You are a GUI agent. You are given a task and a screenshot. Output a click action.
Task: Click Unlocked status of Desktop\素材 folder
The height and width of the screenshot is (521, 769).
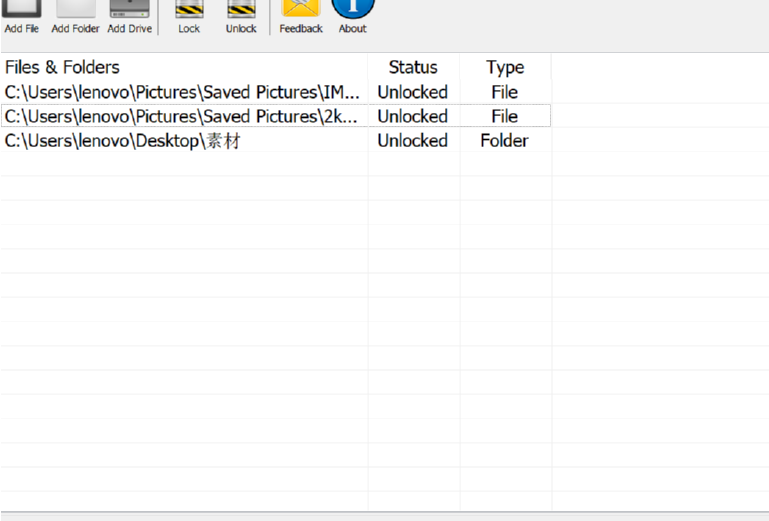point(412,141)
